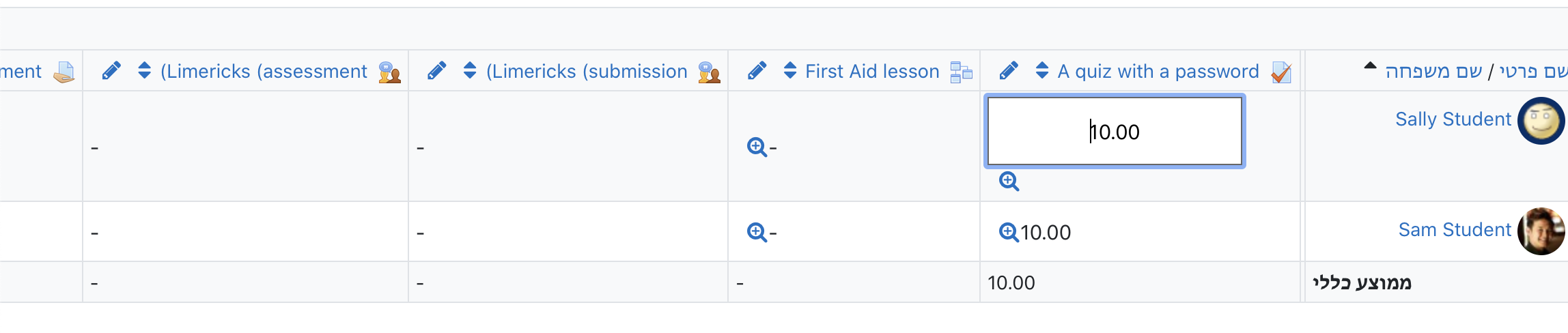Click the pencil edit icon for A quiz with a password
1568x333 pixels.
pos(1009,70)
